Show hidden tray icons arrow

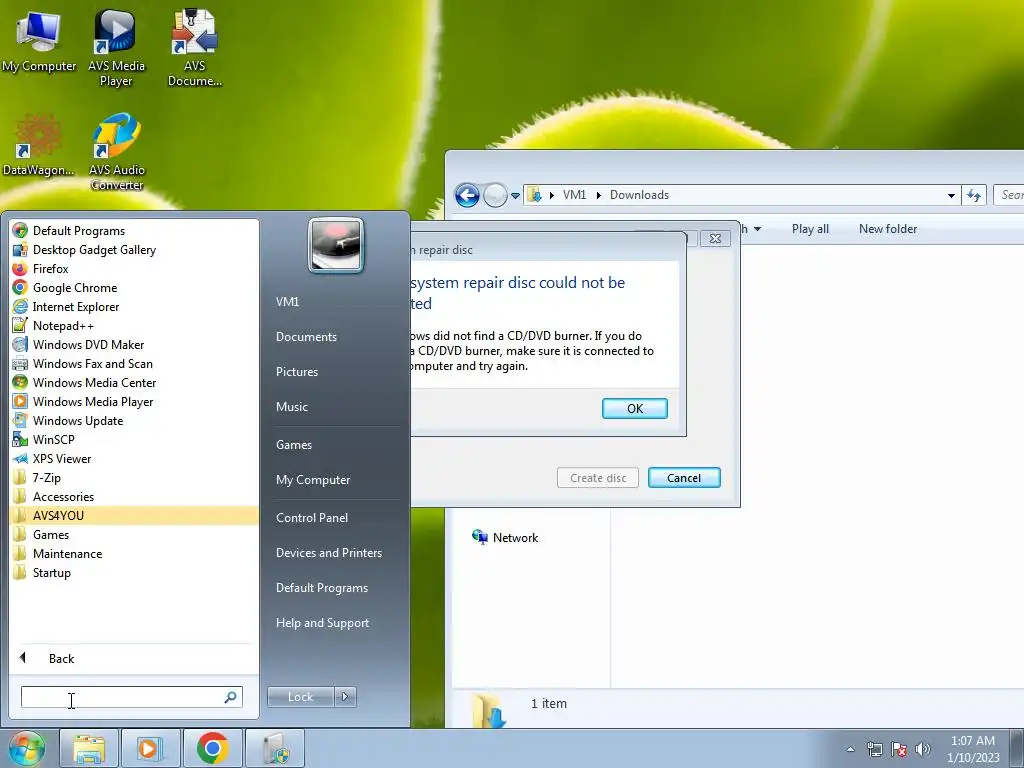(x=850, y=749)
